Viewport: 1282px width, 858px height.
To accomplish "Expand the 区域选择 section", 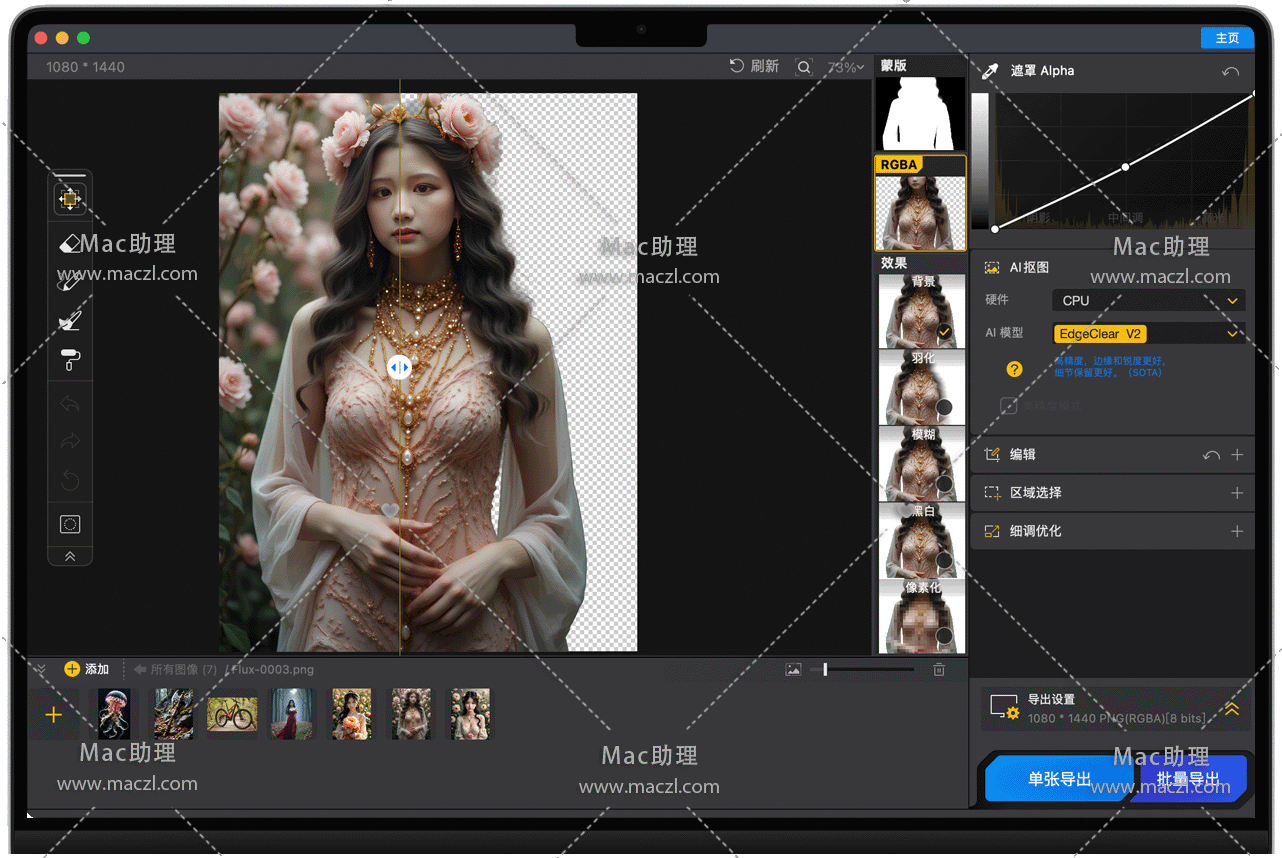I will click(x=1237, y=493).
